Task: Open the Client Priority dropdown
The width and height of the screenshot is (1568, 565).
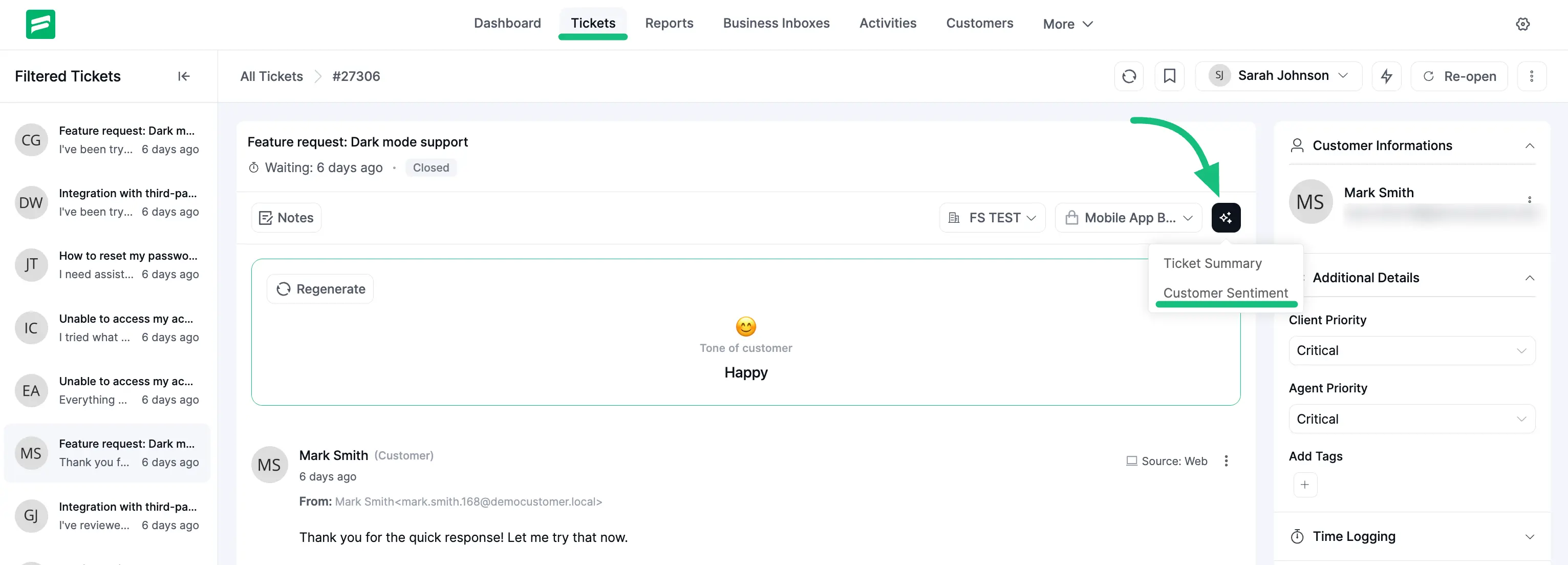Action: (1411, 351)
